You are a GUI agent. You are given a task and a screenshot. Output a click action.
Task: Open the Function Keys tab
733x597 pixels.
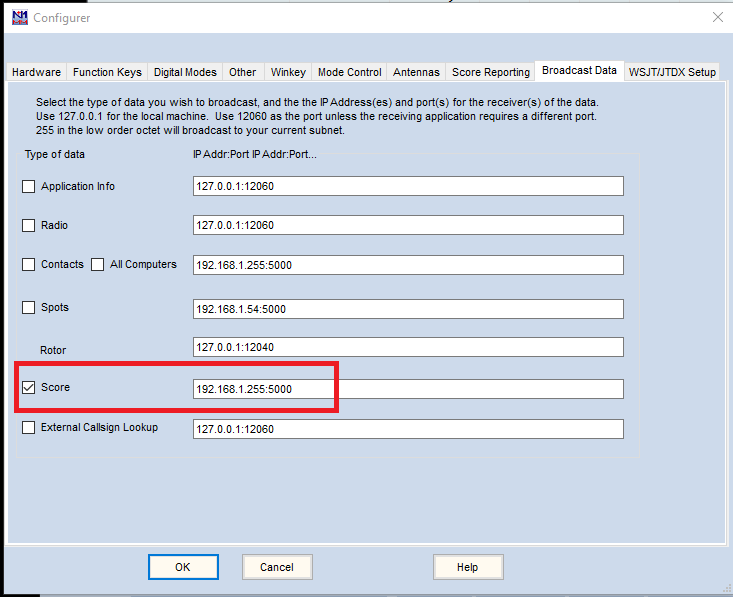(x=107, y=72)
